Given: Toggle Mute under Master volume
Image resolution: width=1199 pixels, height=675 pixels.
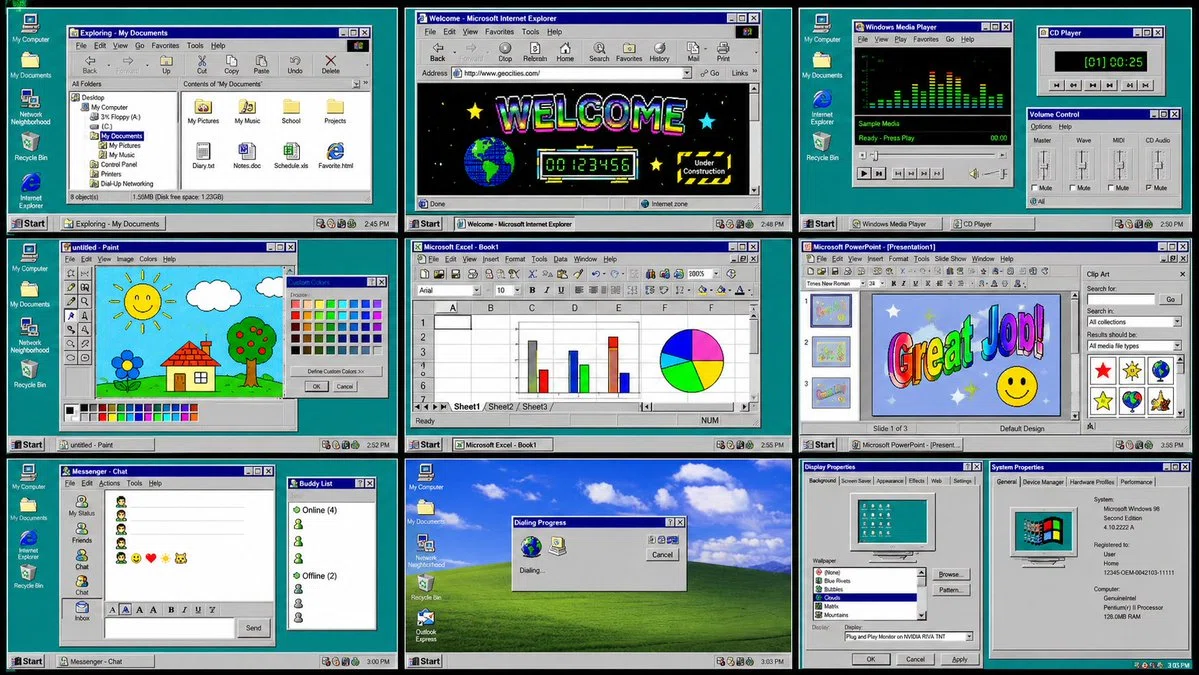Looking at the screenshot, I should 1035,187.
